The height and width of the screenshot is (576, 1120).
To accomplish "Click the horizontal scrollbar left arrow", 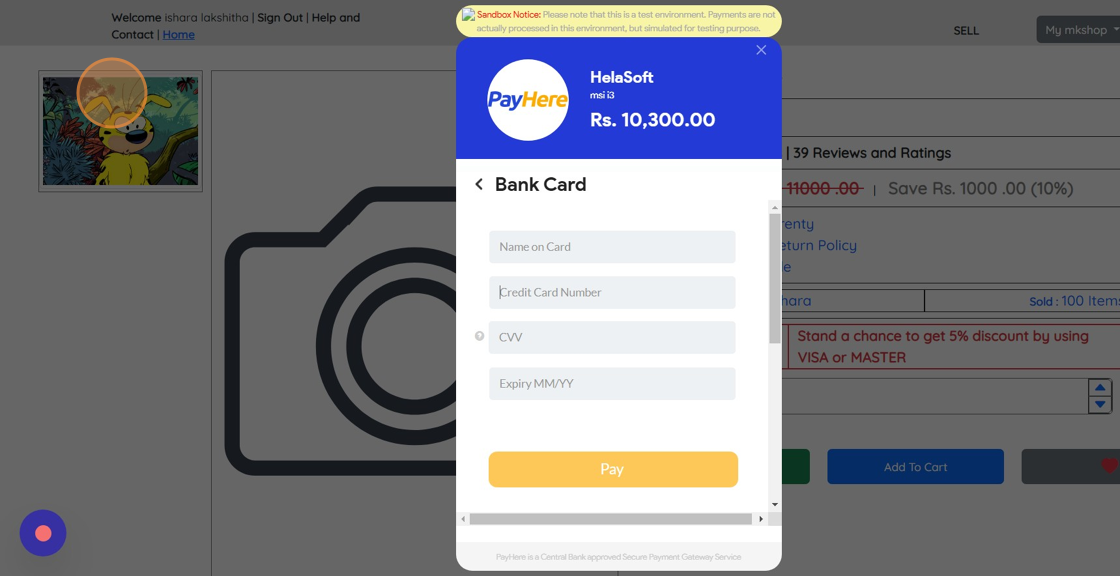I will coord(463,519).
